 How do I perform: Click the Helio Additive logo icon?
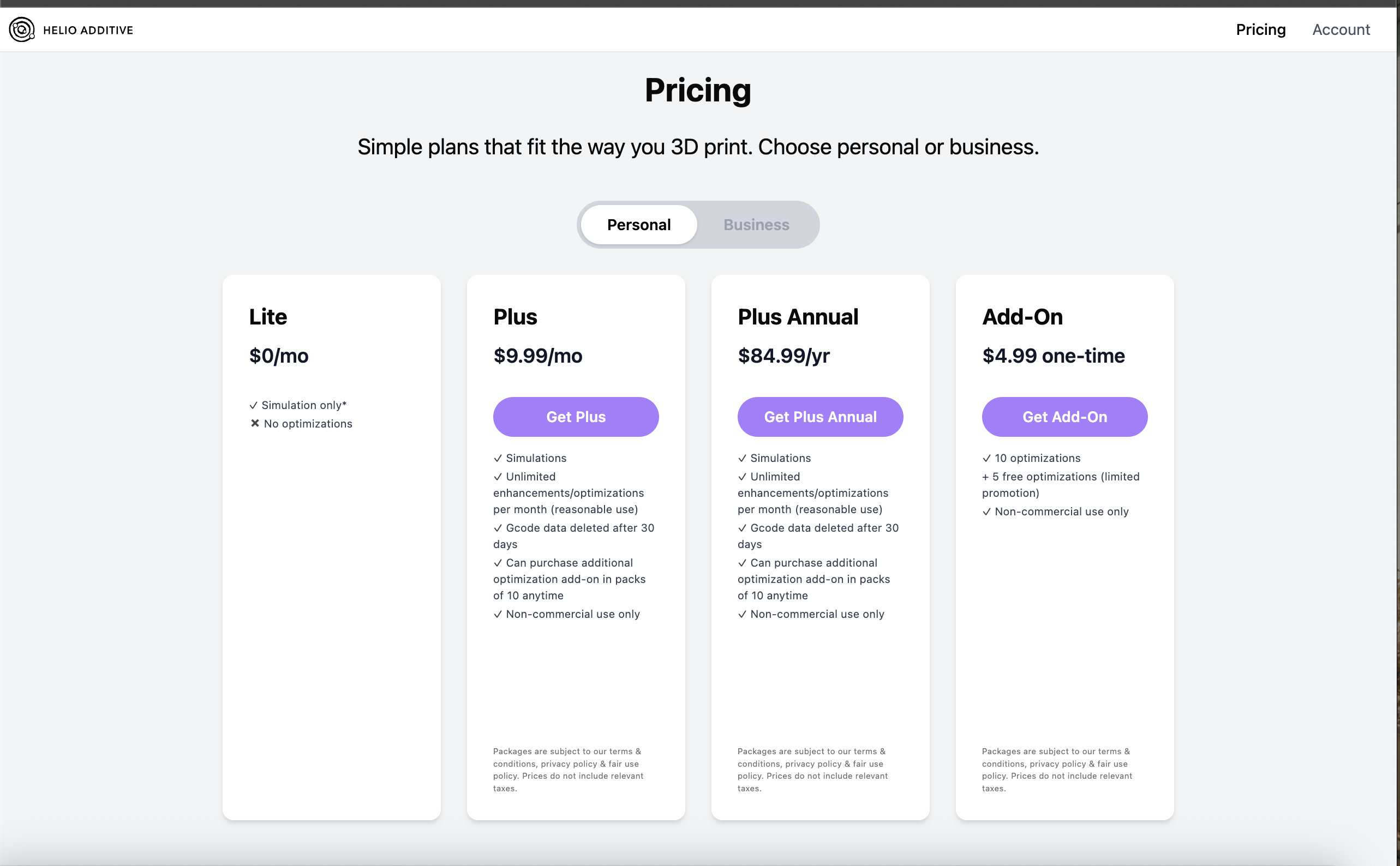pyautogui.click(x=21, y=29)
